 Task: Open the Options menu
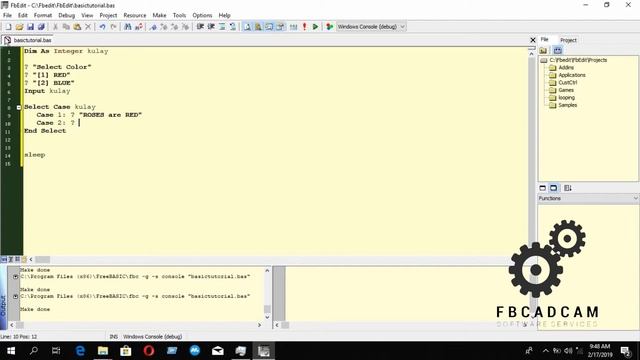tap(202, 15)
